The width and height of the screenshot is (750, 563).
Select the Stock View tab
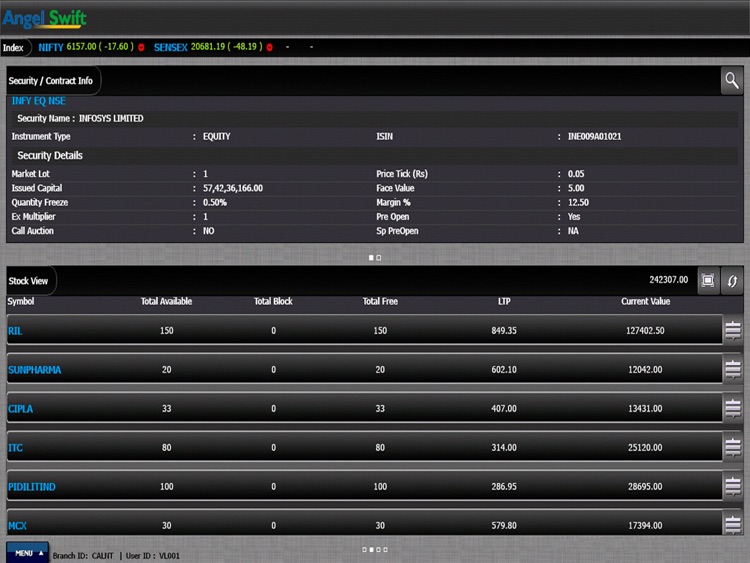tap(29, 281)
